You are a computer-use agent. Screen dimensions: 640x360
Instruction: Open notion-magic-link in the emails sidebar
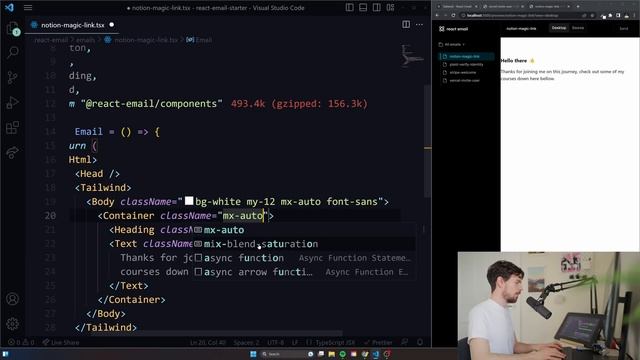click(466, 56)
